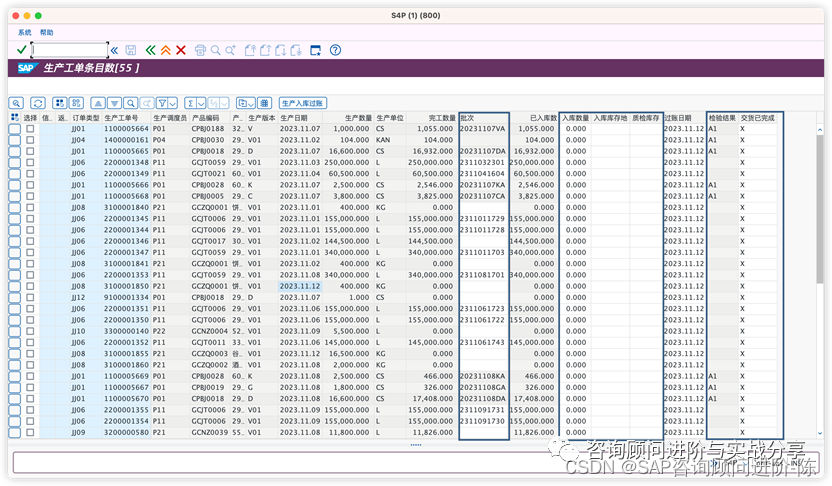Open the Filter dropdown arrow

pyautogui.click(x=173, y=103)
